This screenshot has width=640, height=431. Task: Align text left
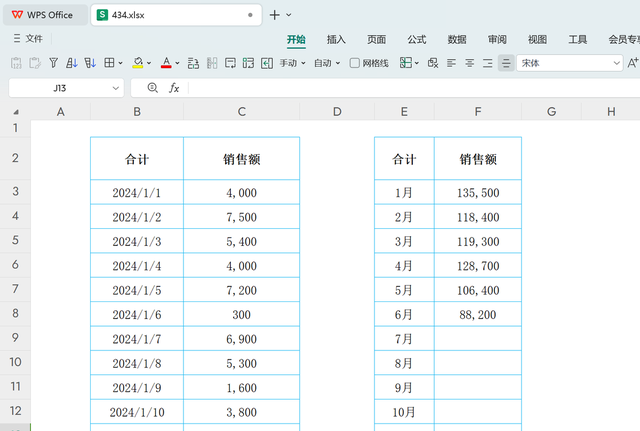(x=451, y=63)
